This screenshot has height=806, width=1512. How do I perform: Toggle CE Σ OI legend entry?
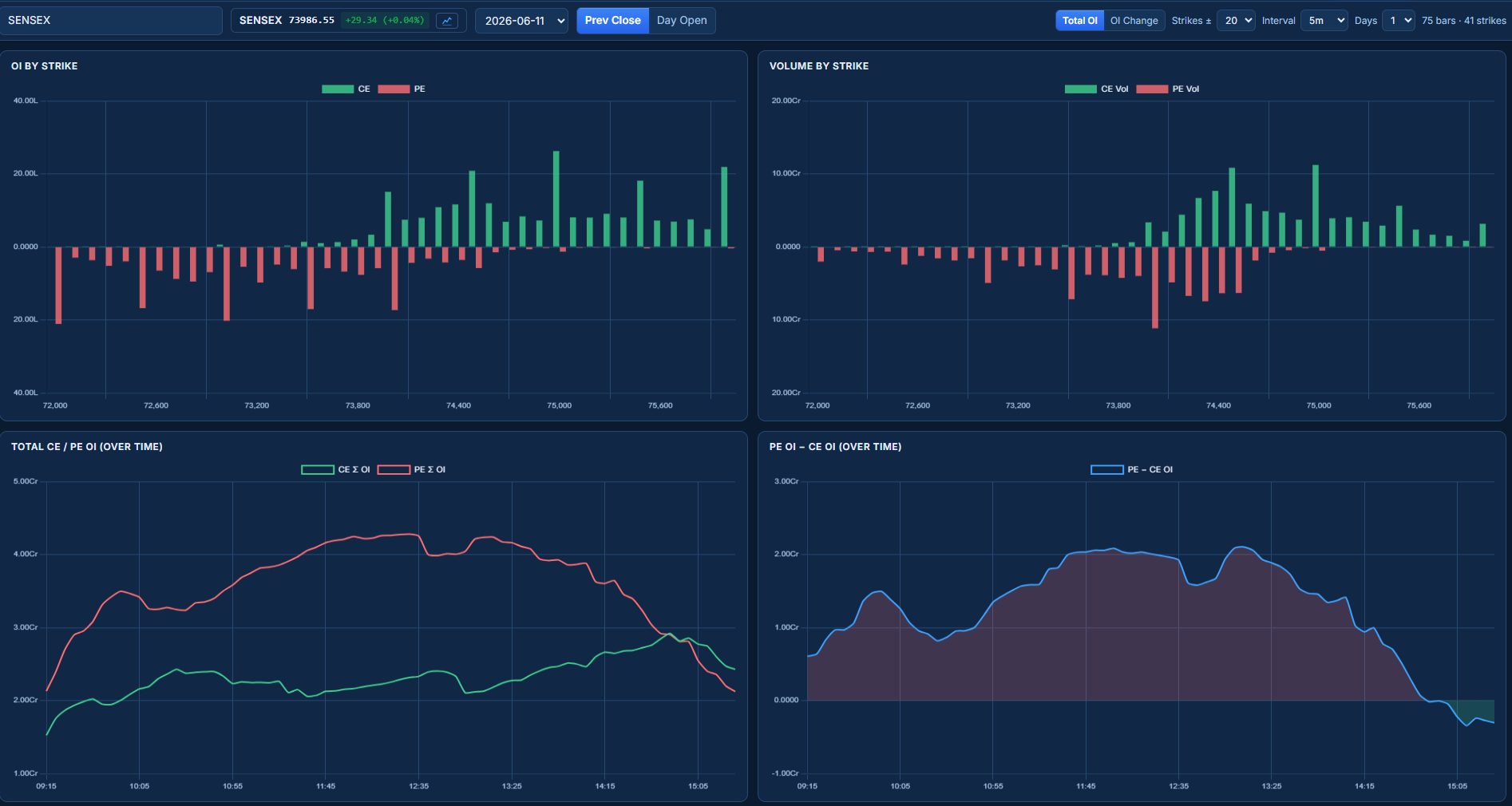pyautogui.click(x=335, y=470)
